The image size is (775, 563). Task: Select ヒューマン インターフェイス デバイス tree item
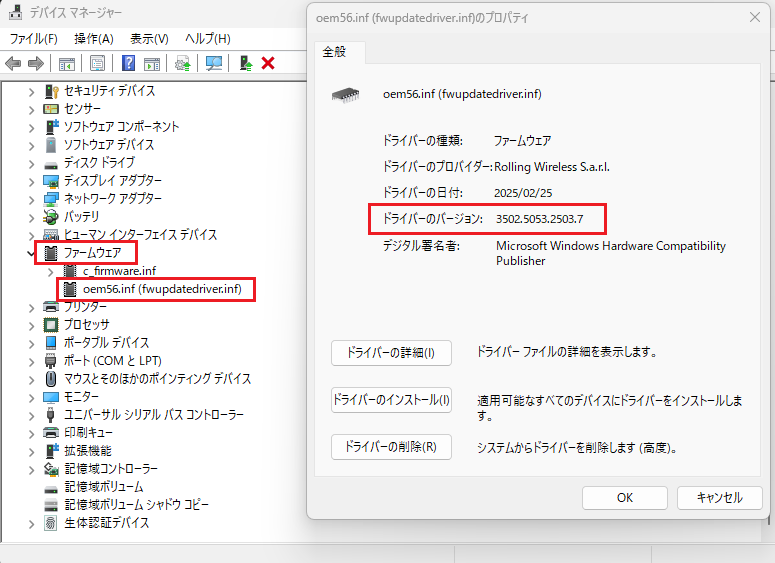pos(140,235)
